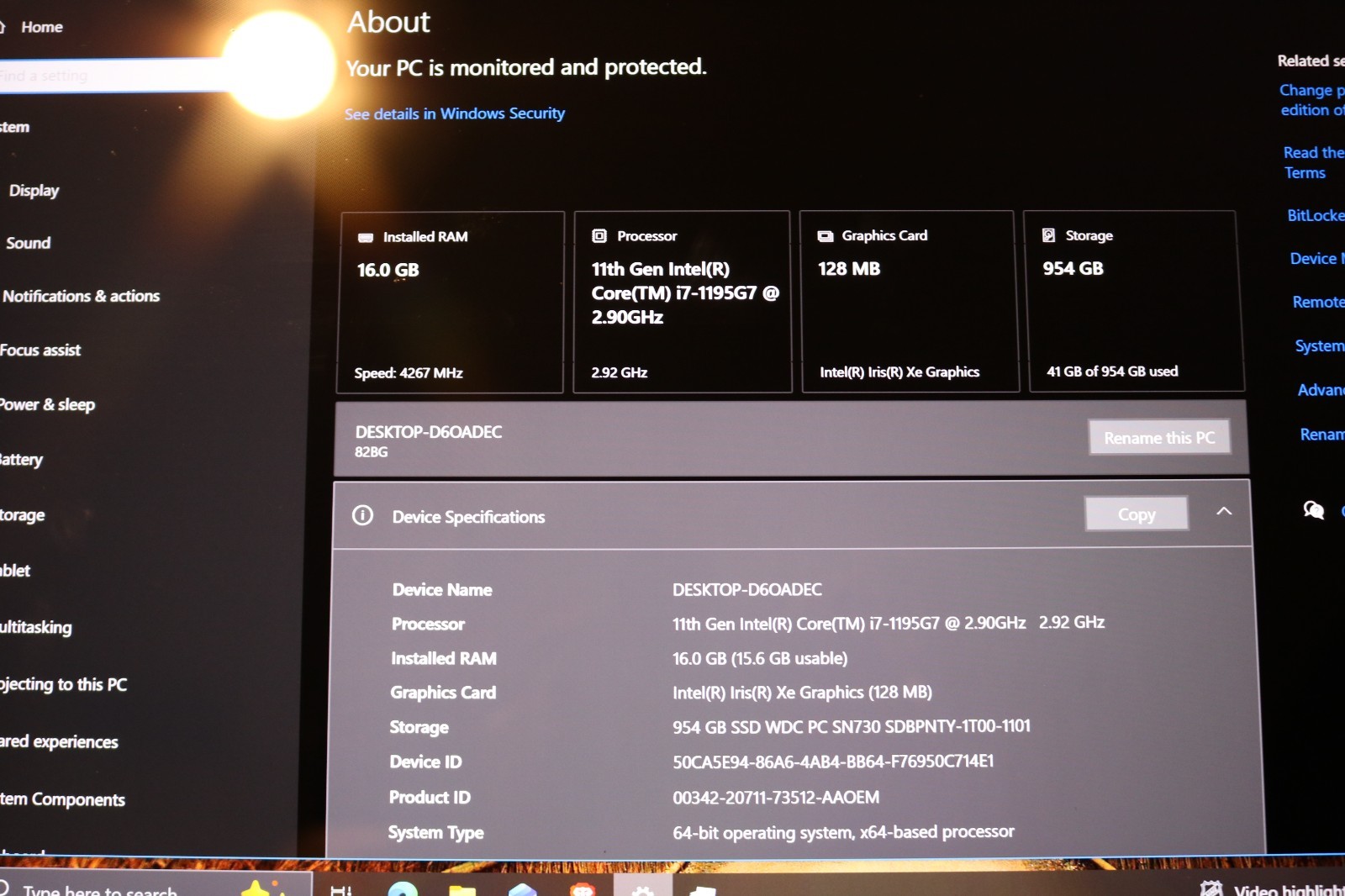Open Tablet settings in sidebar

(15, 571)
